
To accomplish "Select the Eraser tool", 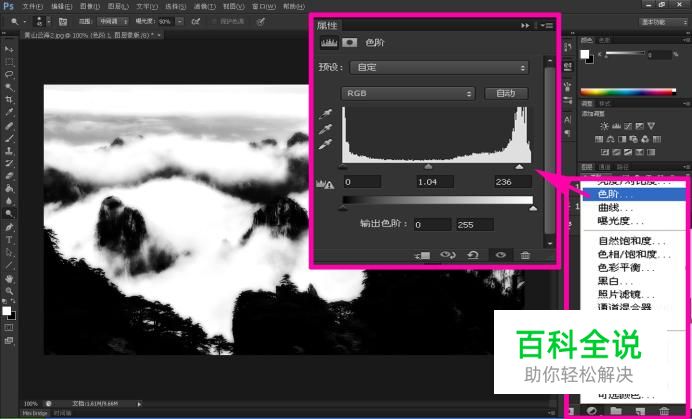I will coord(9,176).
